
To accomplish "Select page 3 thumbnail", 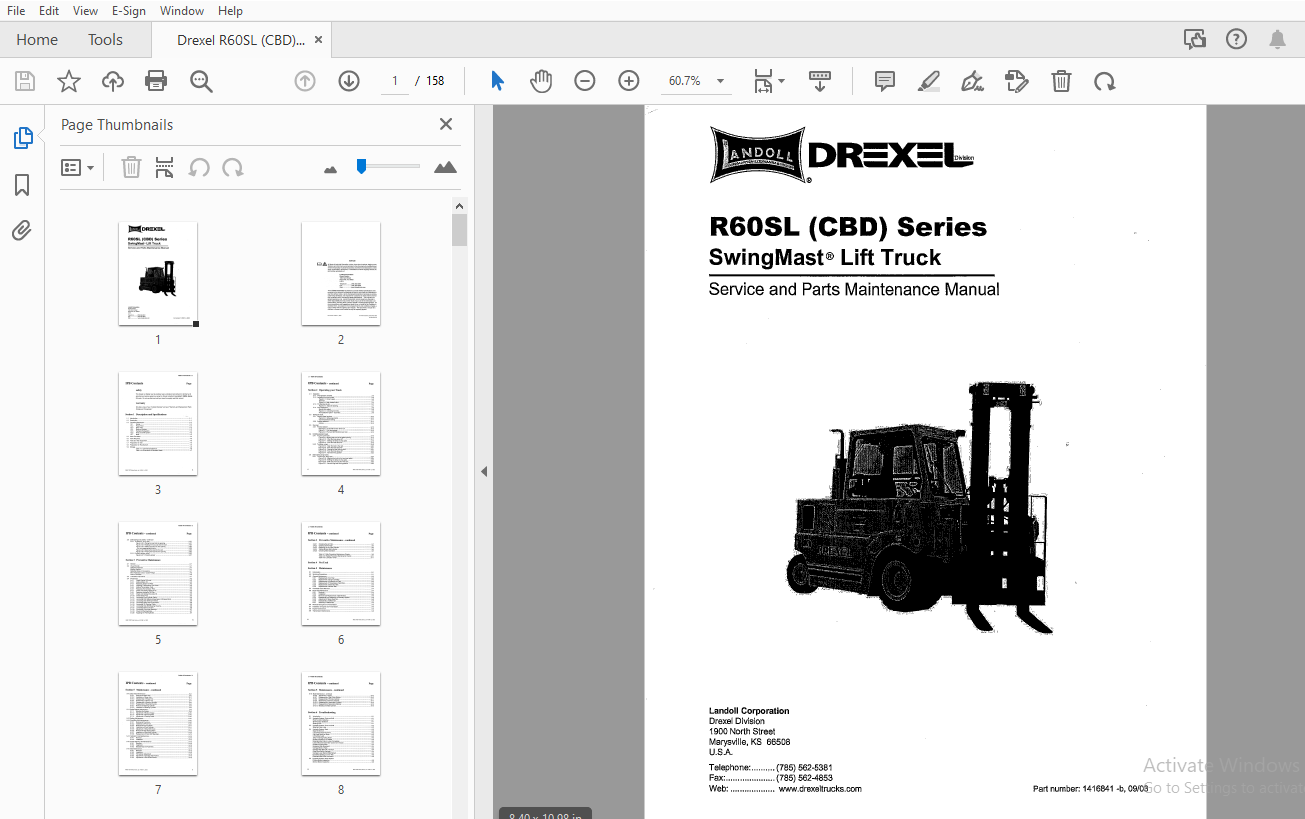I will (158, 424).
